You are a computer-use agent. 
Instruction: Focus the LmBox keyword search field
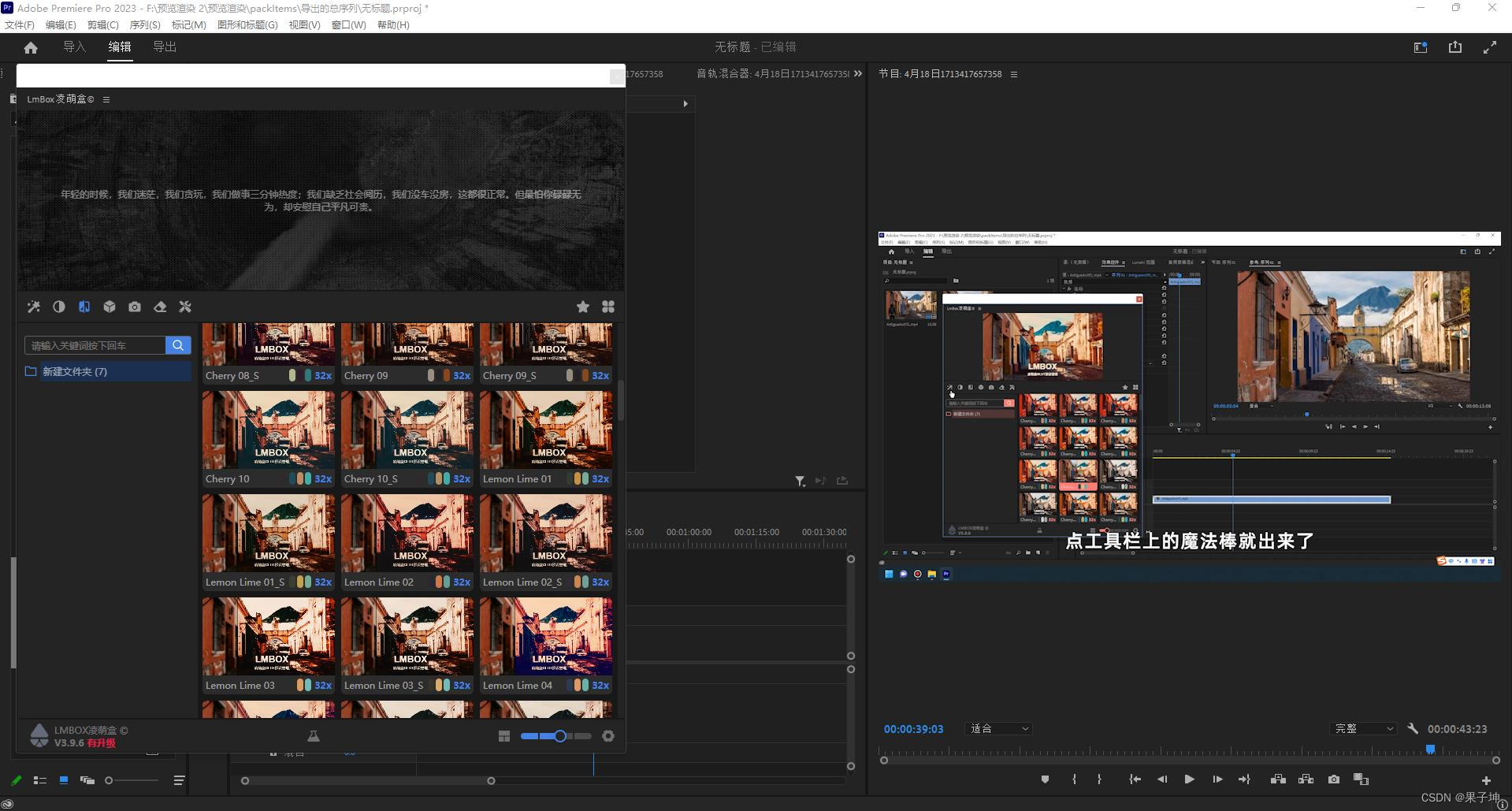[95, 345]
